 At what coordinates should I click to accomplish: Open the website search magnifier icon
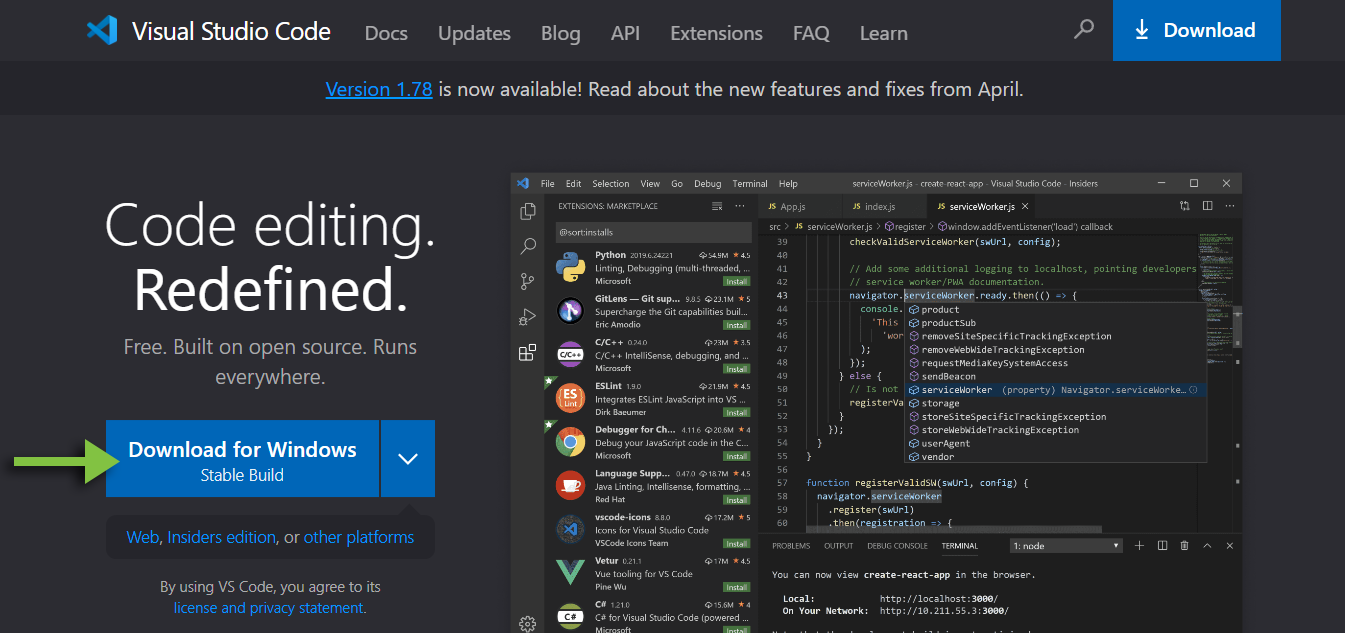pyautogui.click(x=1084, y=30)
